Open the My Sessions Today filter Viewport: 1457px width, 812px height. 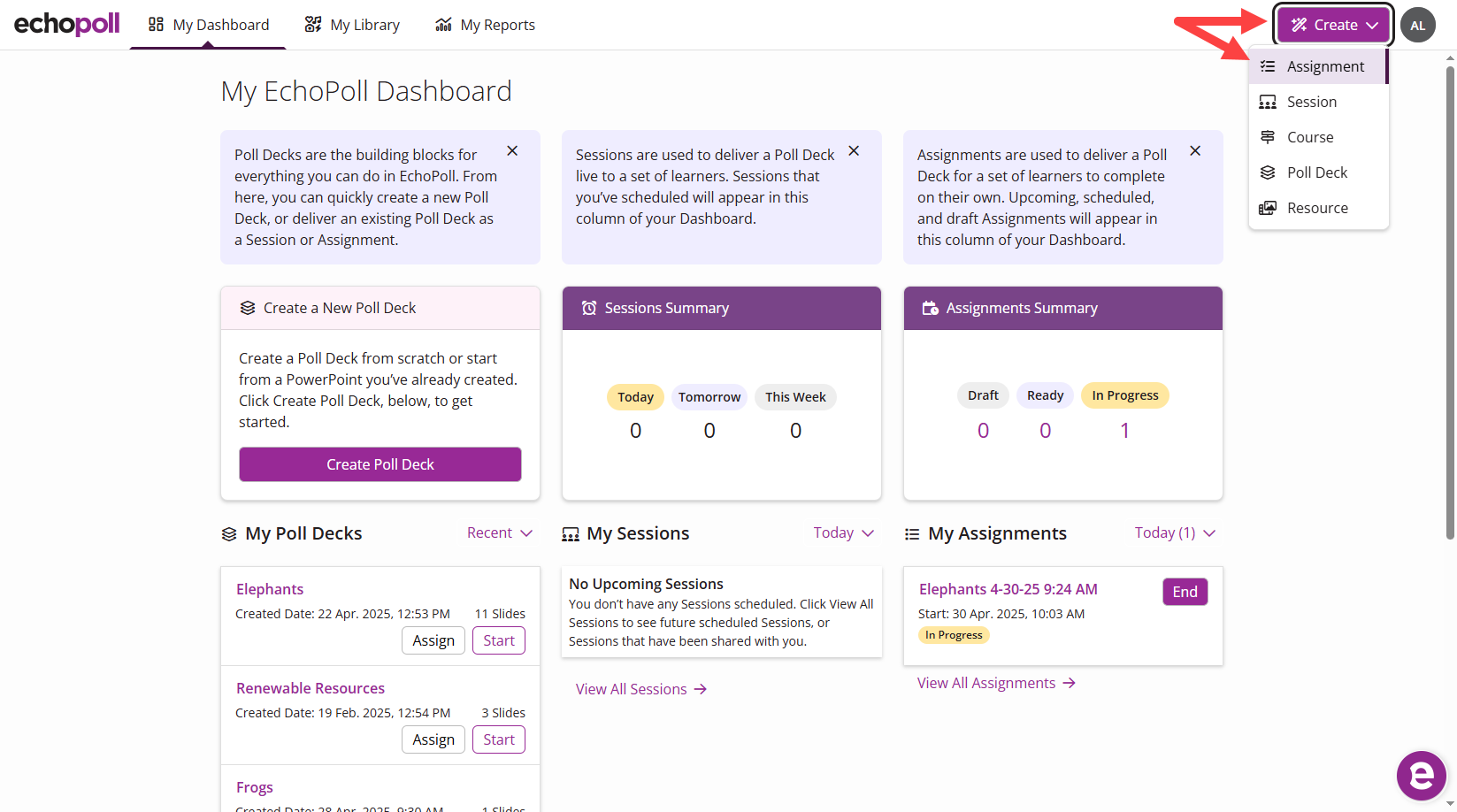pyautogui.click(x=843, y=532)
